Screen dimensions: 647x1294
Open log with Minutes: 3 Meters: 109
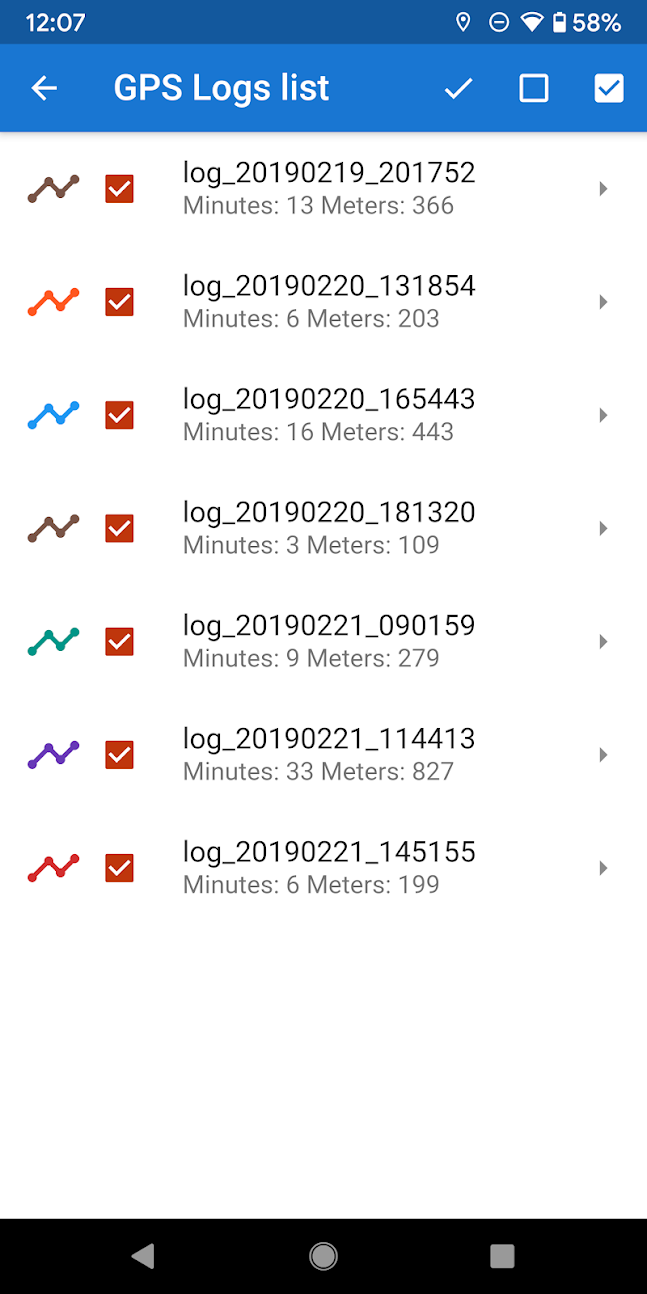[311, 545]
